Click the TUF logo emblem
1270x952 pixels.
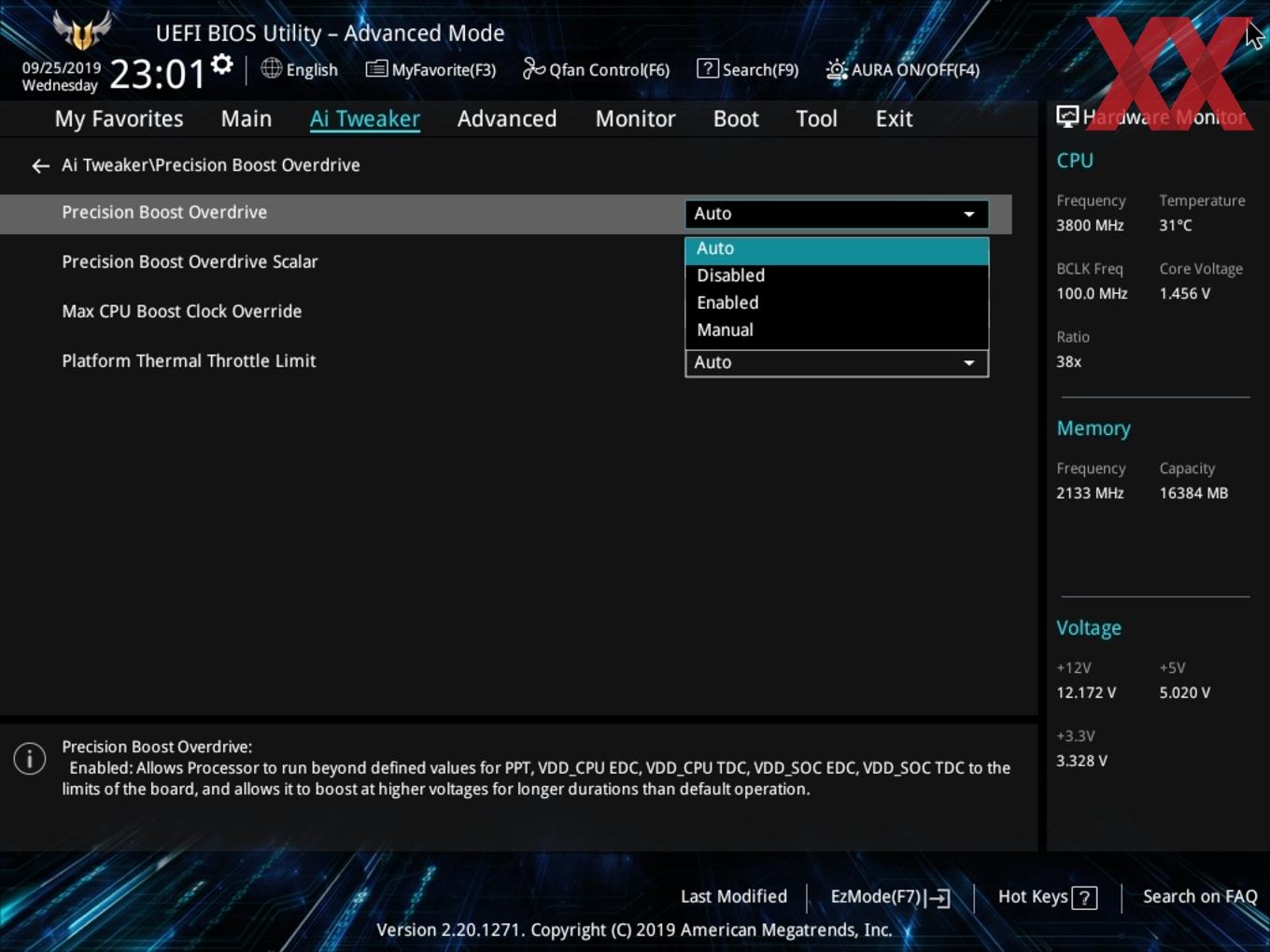(x=82, y=30)
